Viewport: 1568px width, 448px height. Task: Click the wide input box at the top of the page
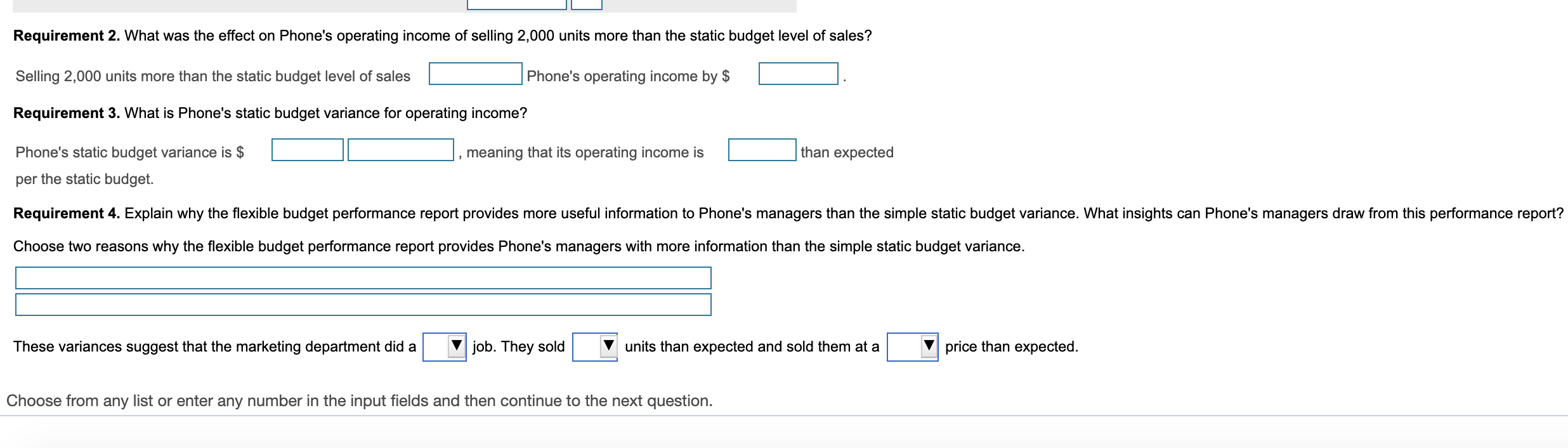click(x=516, y=5)
